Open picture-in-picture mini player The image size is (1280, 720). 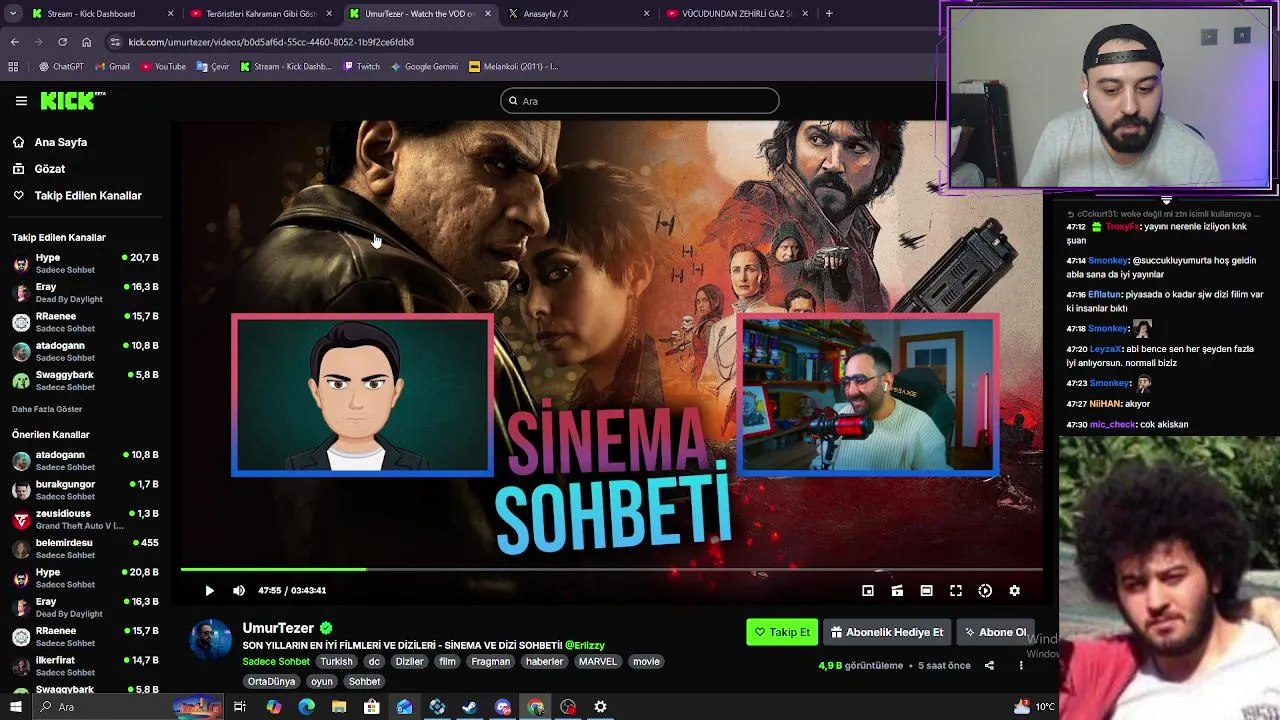(868, 591)
